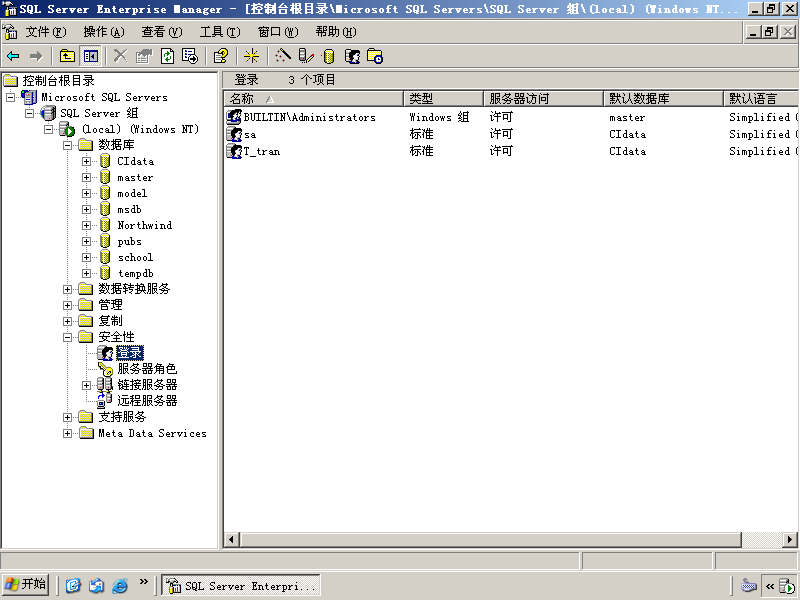Click the New Login toolbar icon
This screenshot has width=800, height=600.
(352, 56)
